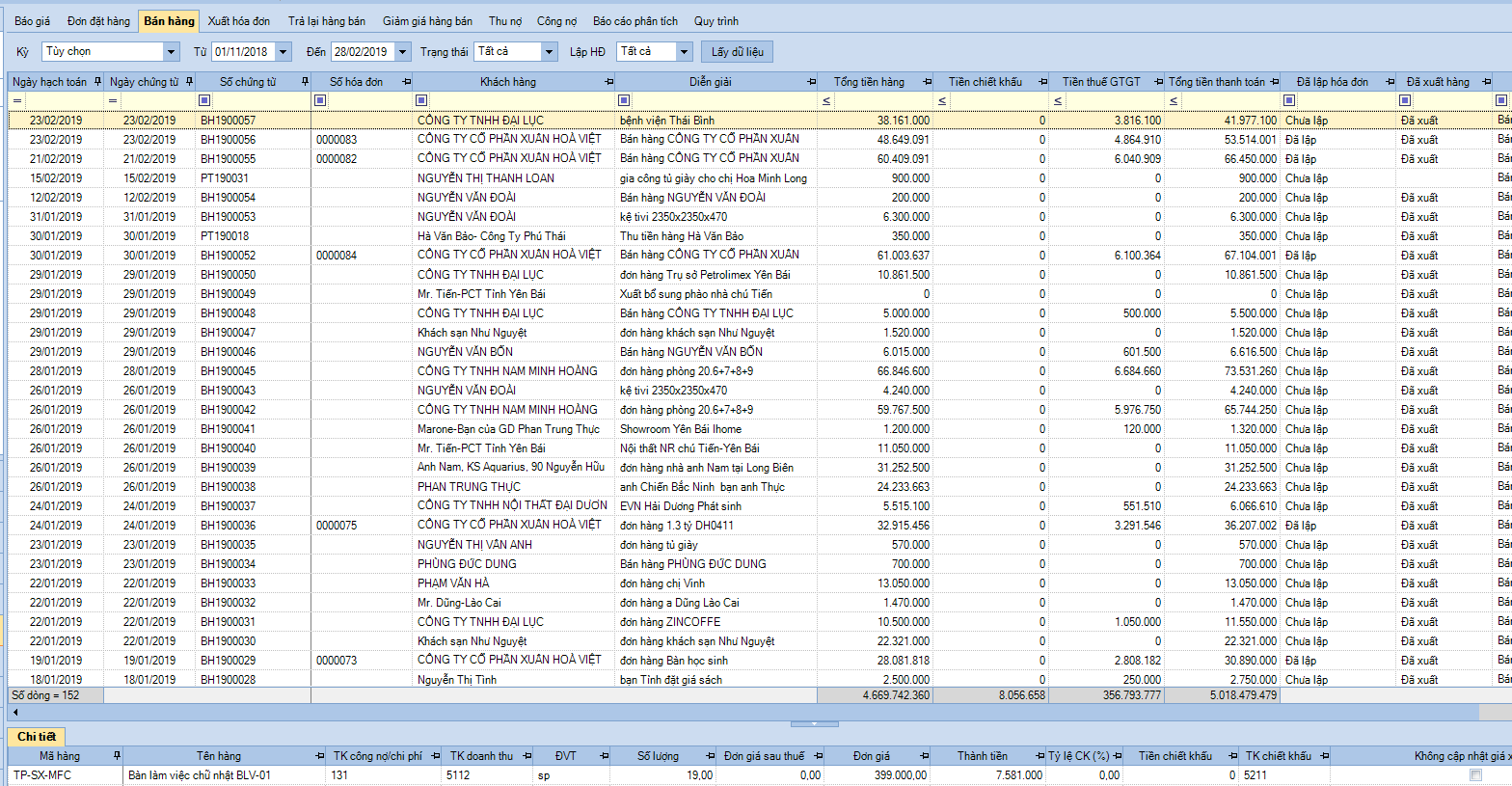Open the Xuất hóa đơn tab
This screenshot has width=1512, height=786.
coord(238,21)
